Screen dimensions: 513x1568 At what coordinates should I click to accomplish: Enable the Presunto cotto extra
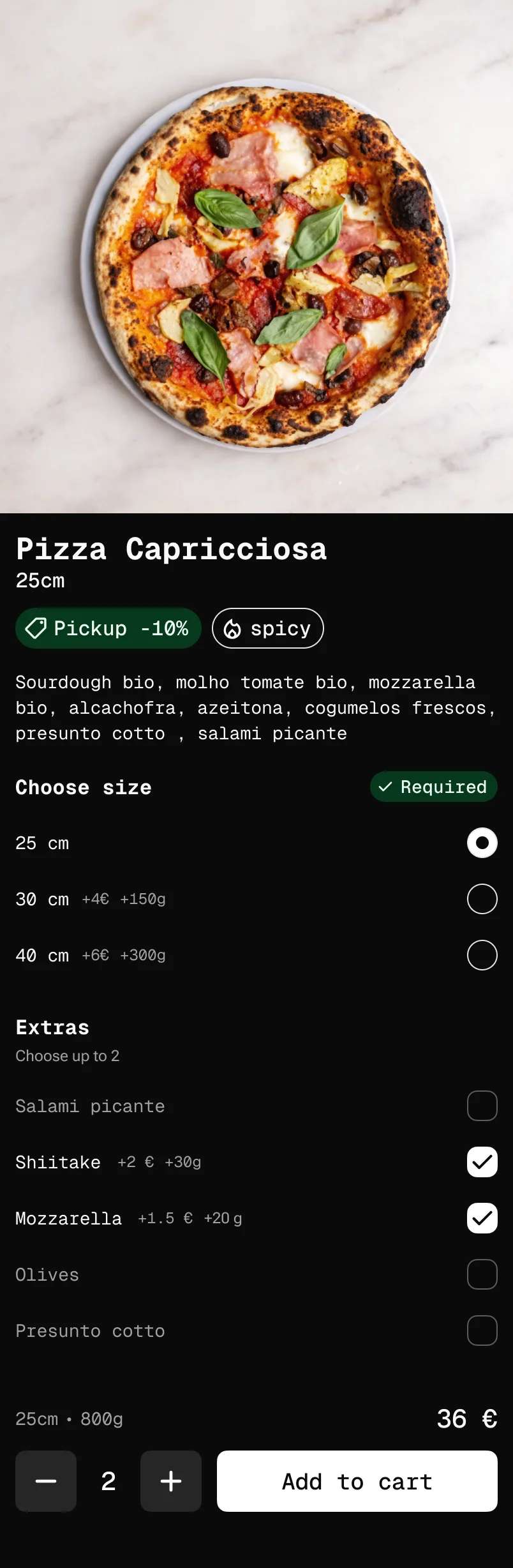482,1331
